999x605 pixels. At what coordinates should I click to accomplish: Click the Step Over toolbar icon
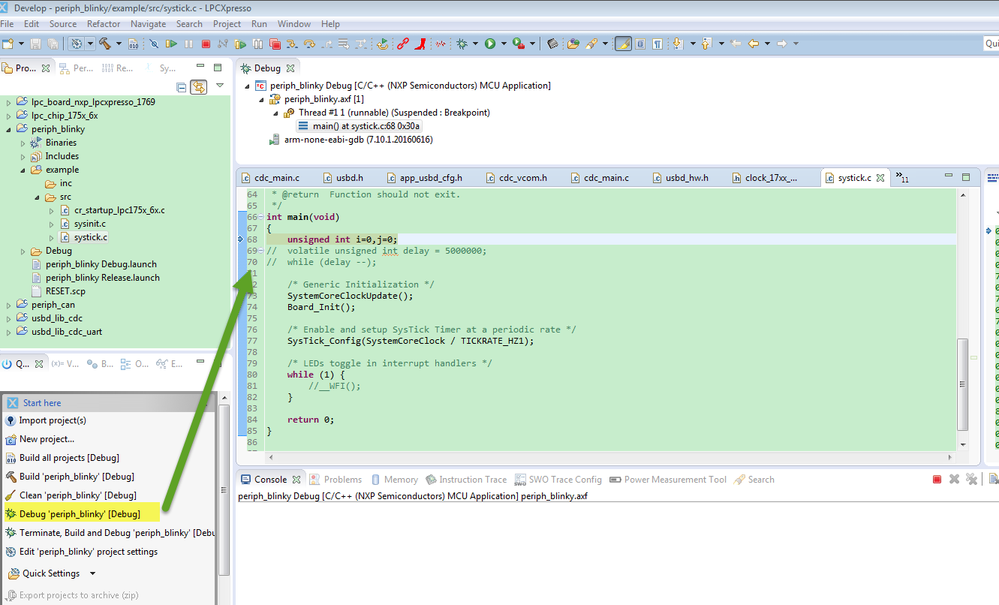309,43
